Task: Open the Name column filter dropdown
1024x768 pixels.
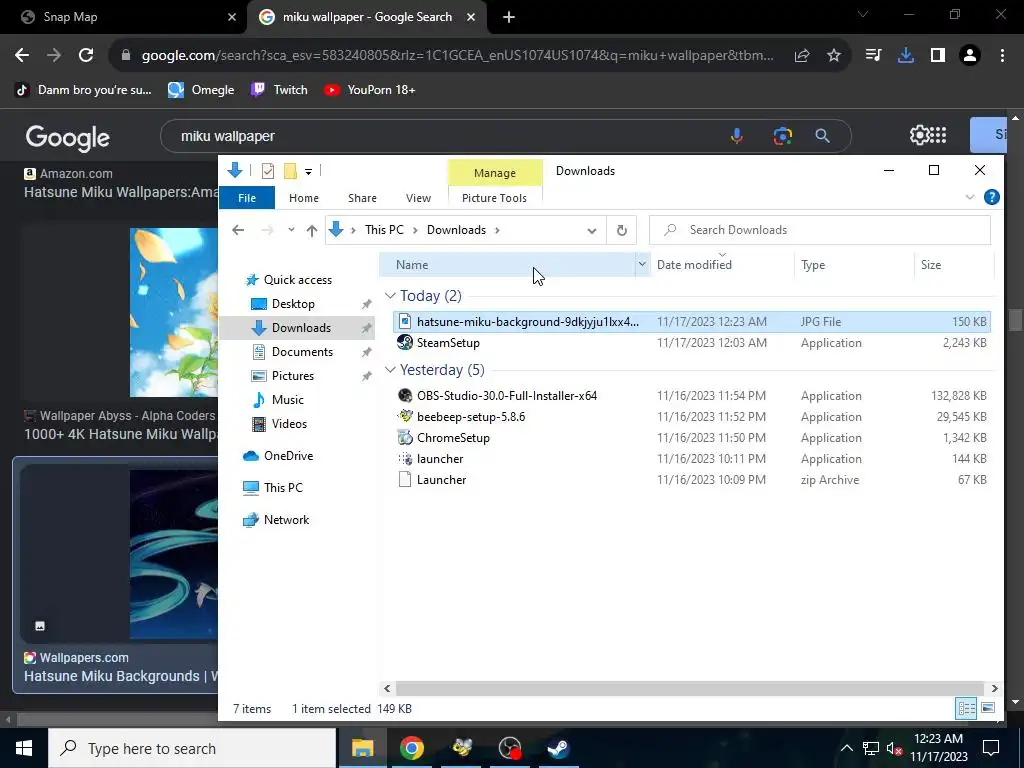Action: coord(642,264)
